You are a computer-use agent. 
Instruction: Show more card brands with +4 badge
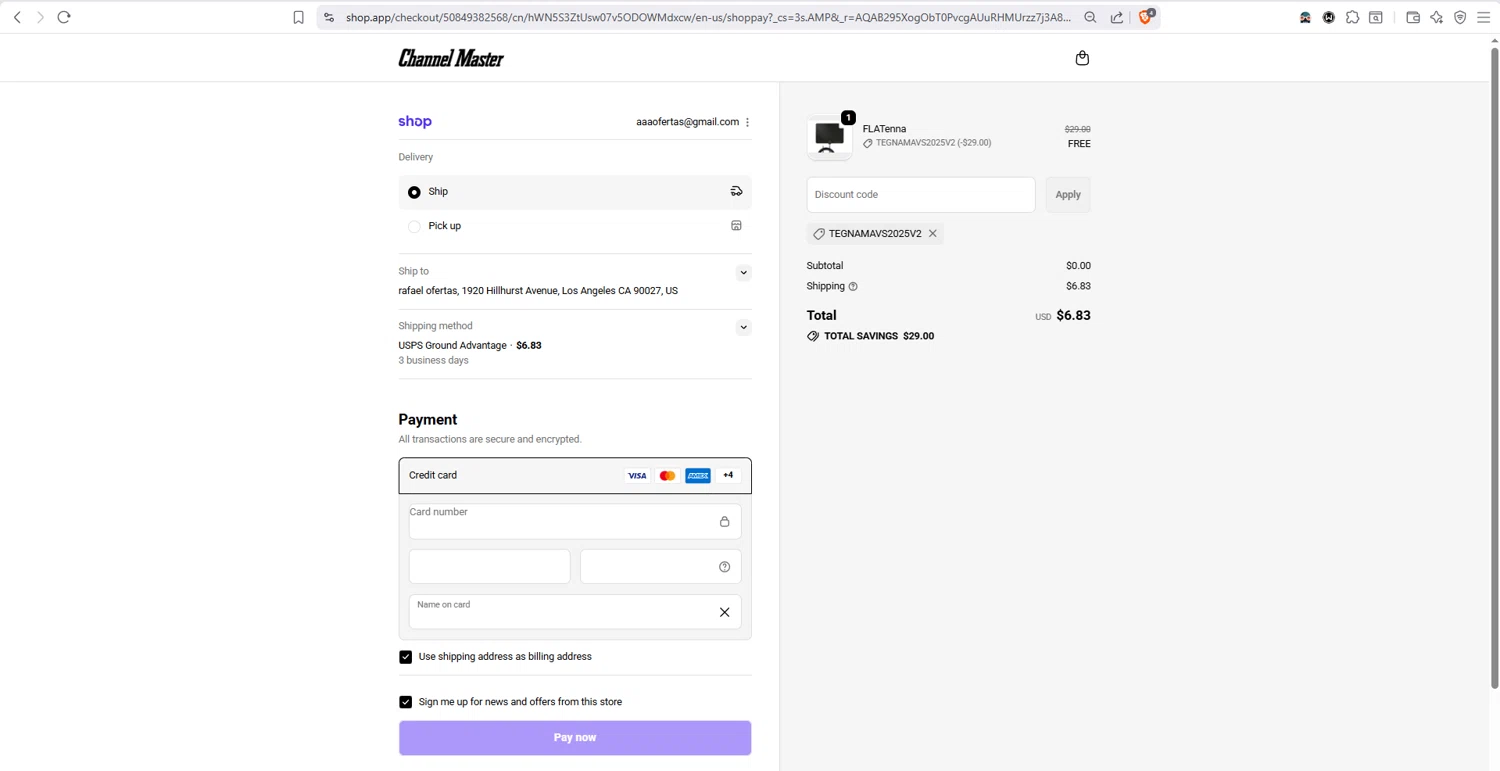click(x=728, y=475)
